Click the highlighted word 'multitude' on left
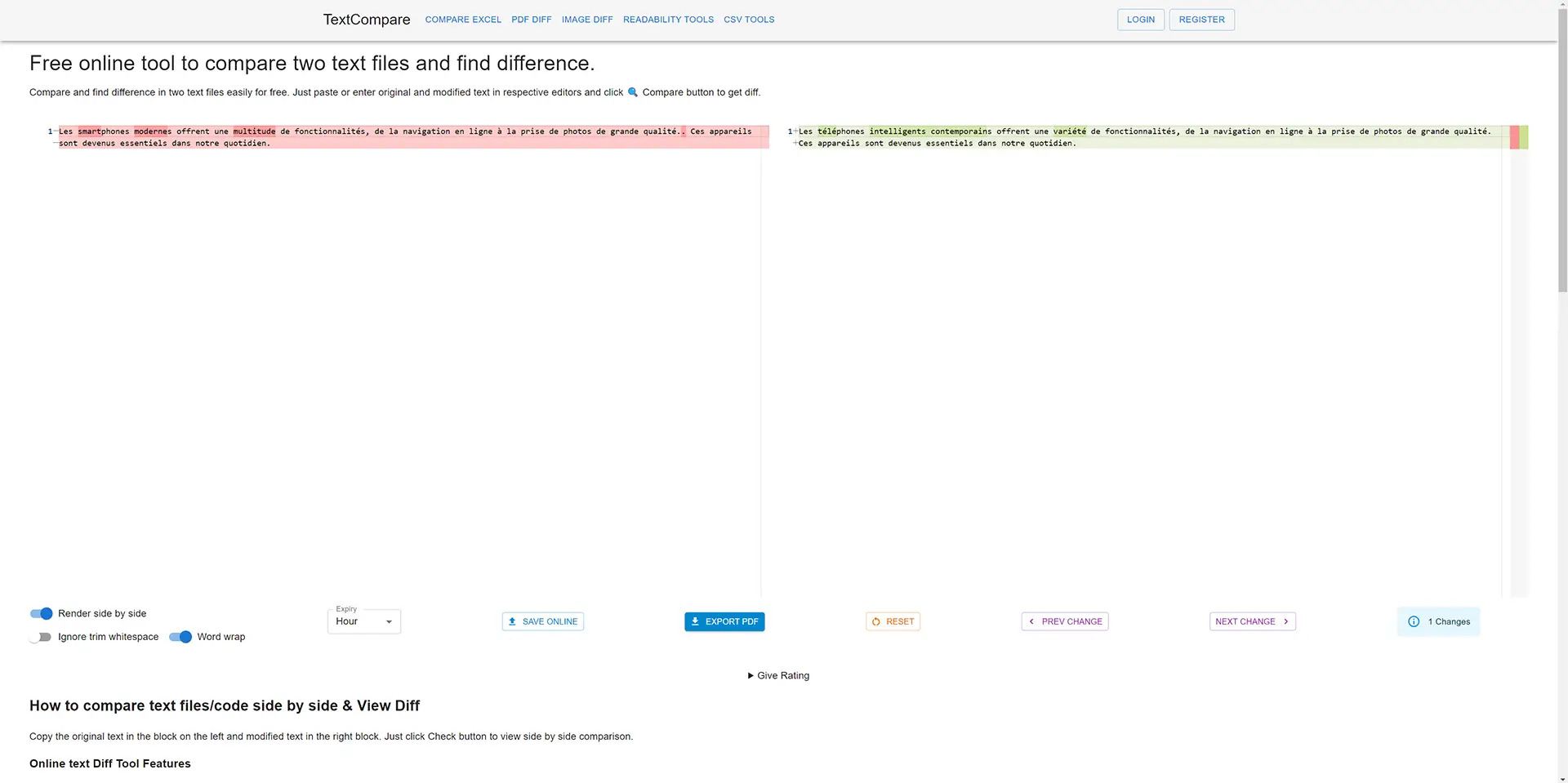This screenshot has height=783, width=1568. [254, 131]
